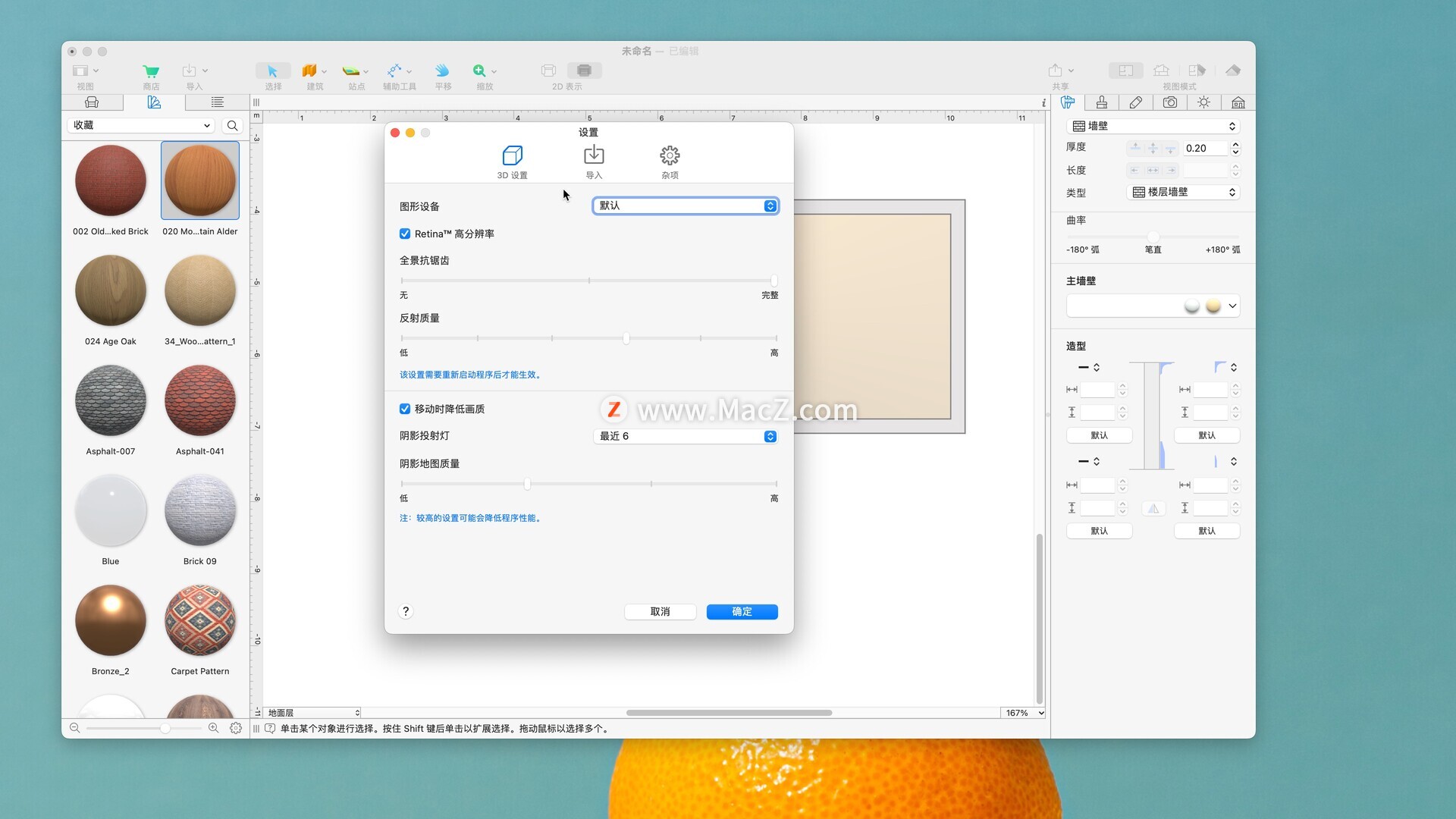Switch to 3D Settings tab
The image size is (1456, 819).
(x=513, y=162)
